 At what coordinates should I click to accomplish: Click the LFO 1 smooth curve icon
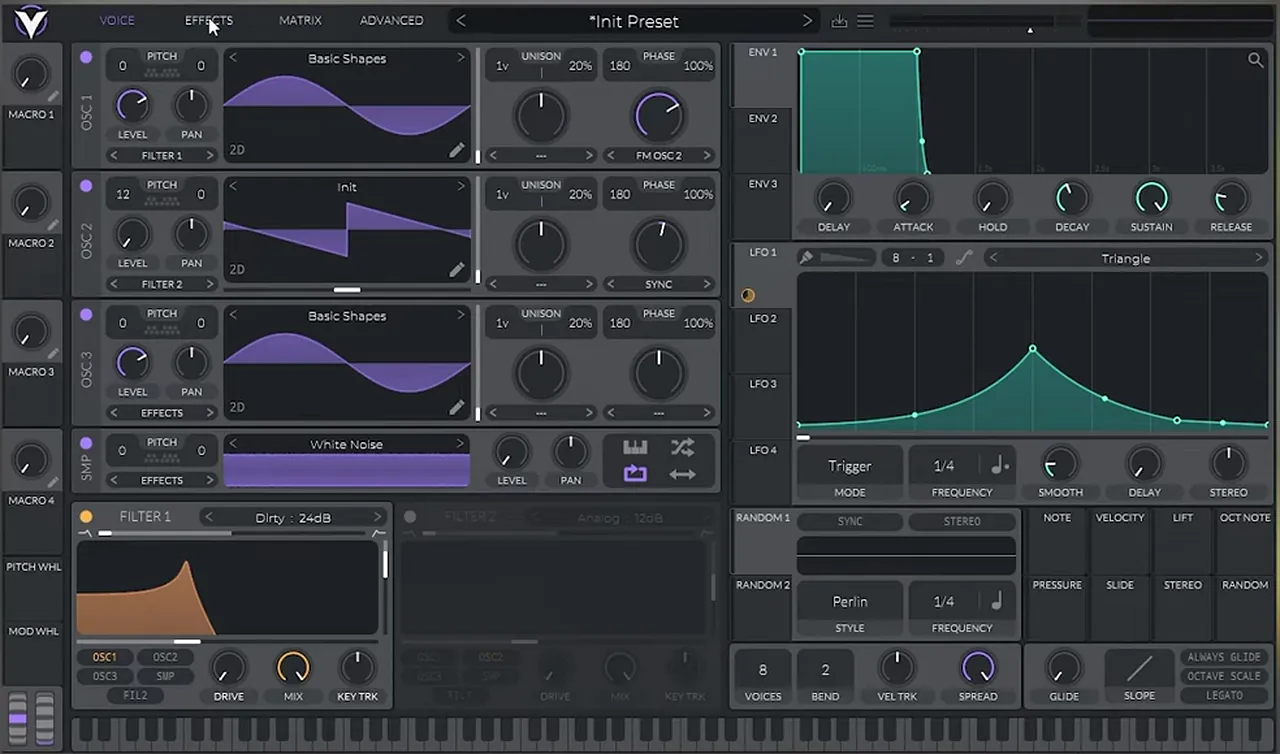(963, 258)
